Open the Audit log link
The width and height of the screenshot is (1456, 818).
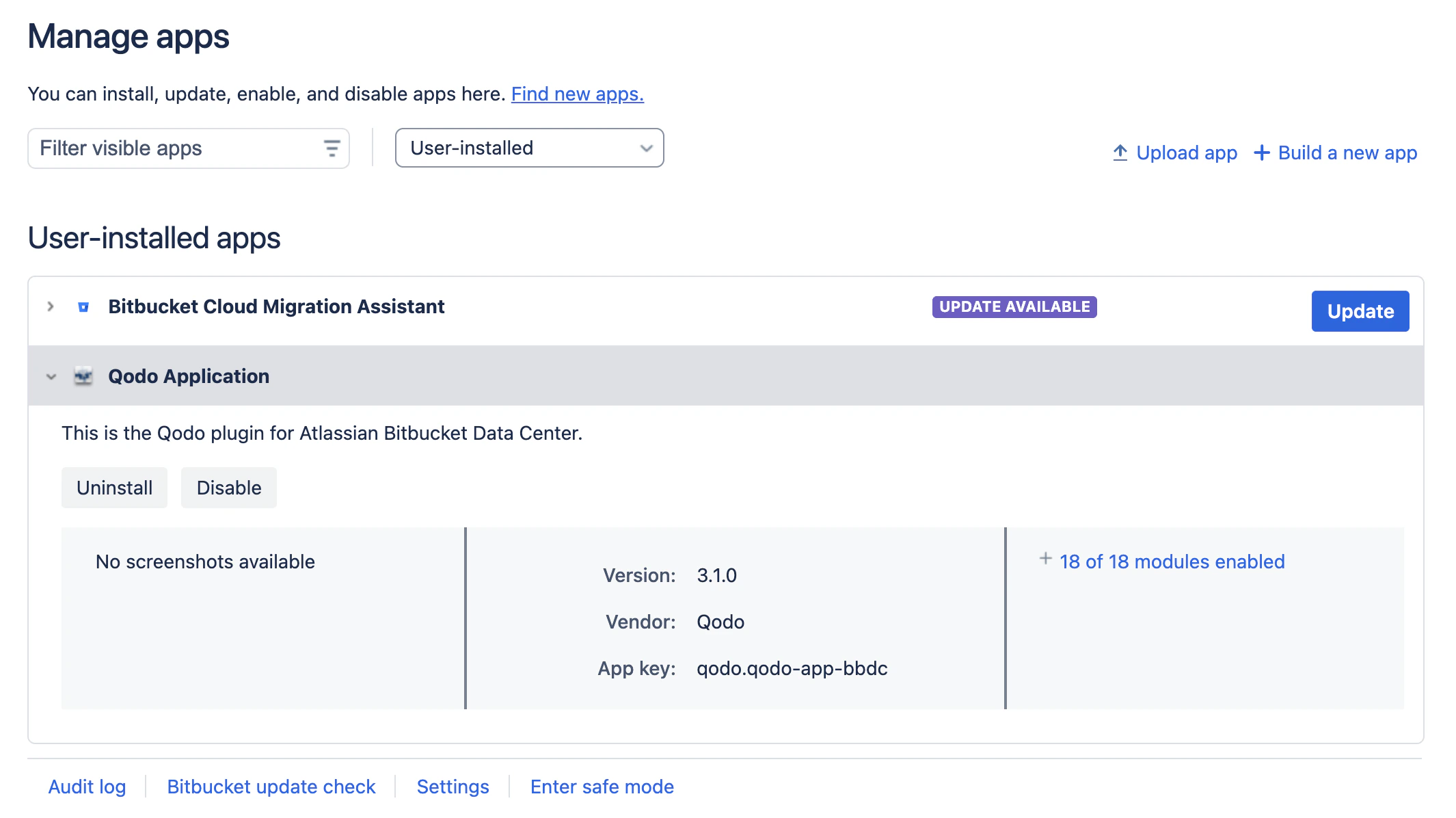tap(87, 787)
